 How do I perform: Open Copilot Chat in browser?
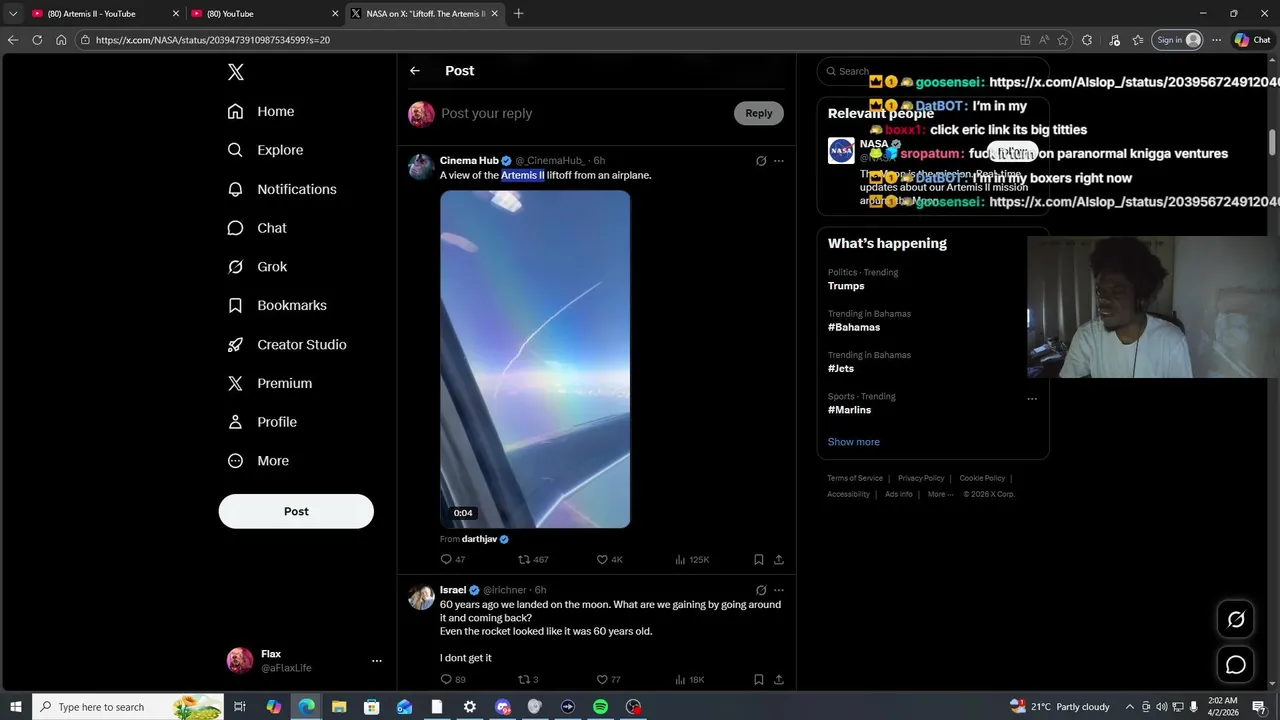1252,40
